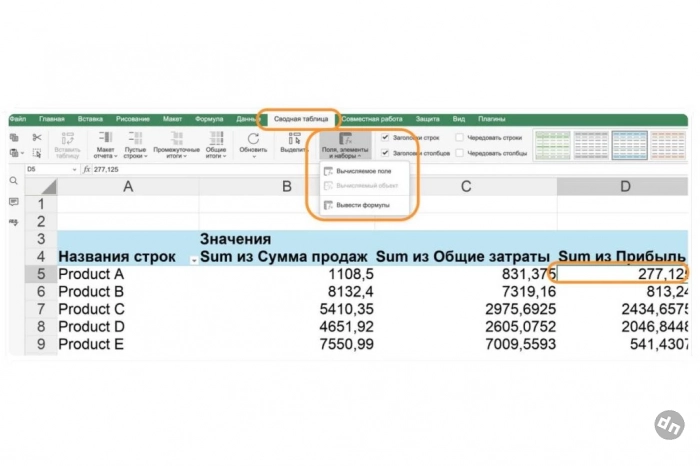The image size is (700, 466).
Task: Switch to the Формула tab
Action: 209,118
